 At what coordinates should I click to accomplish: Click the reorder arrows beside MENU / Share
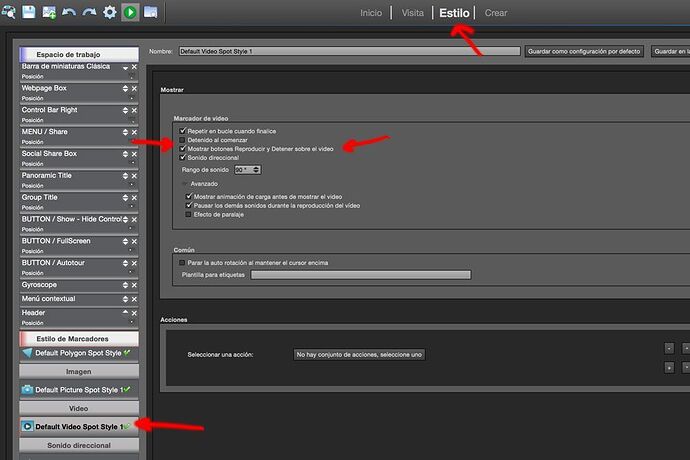(124, 132)
